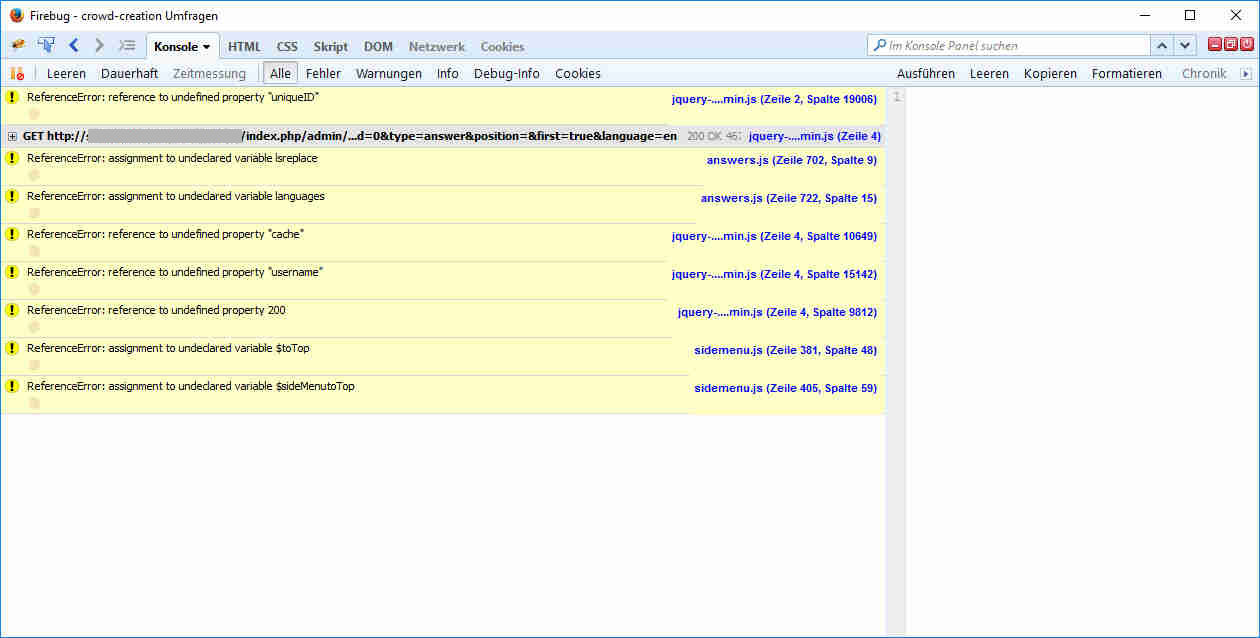
Task: Switch to the HTML panel tab
Action: click(x=244, y=46)
